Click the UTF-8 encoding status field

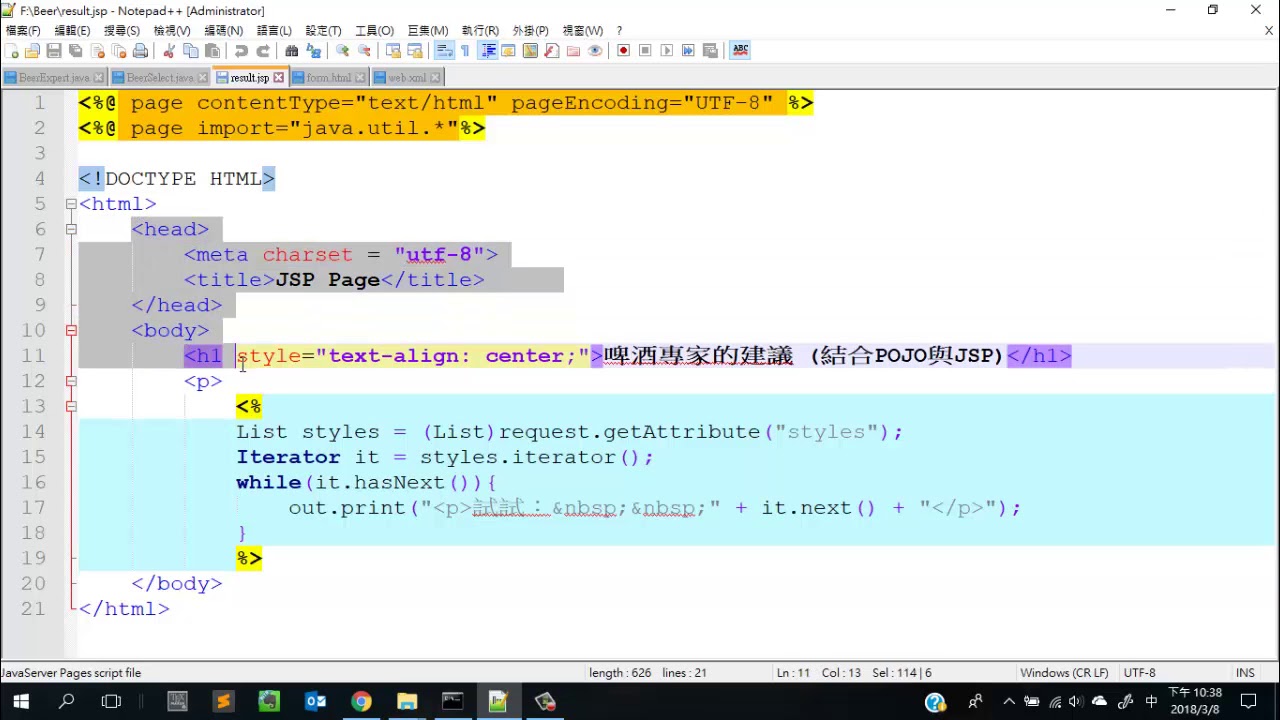tap(1139, 673)
